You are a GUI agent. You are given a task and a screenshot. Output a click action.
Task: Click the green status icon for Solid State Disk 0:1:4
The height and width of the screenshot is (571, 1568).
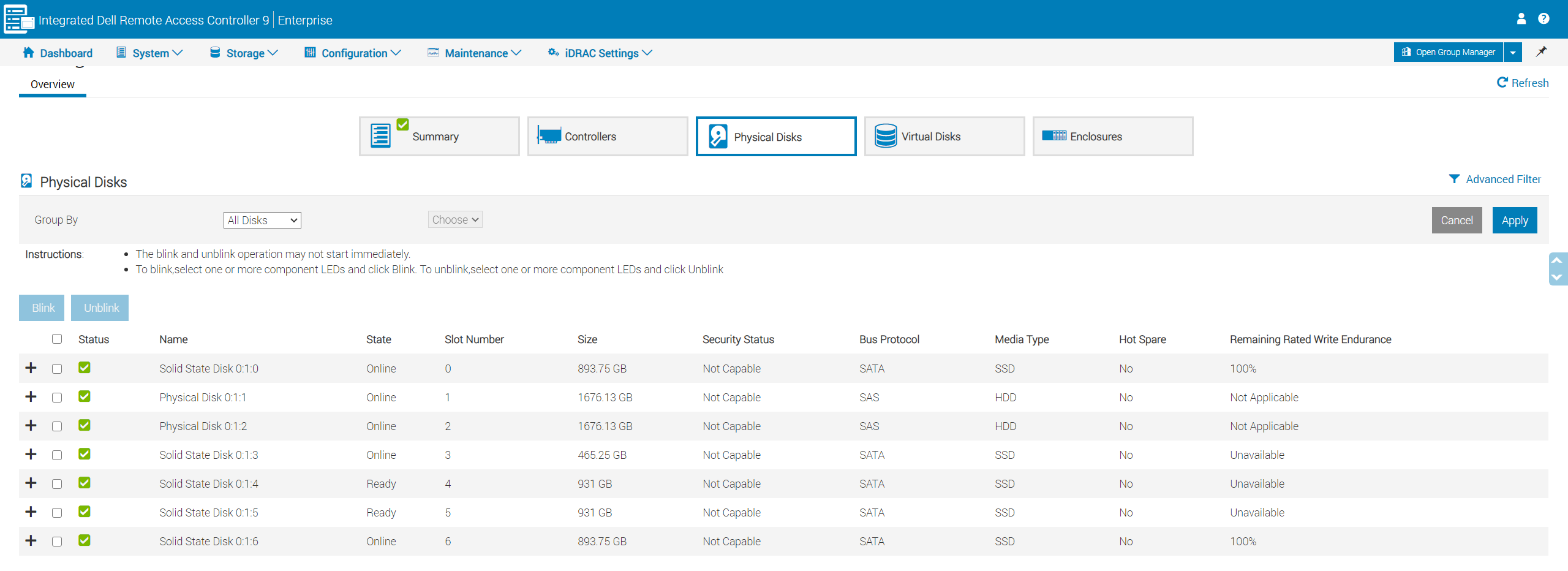[x=85, y=483]
